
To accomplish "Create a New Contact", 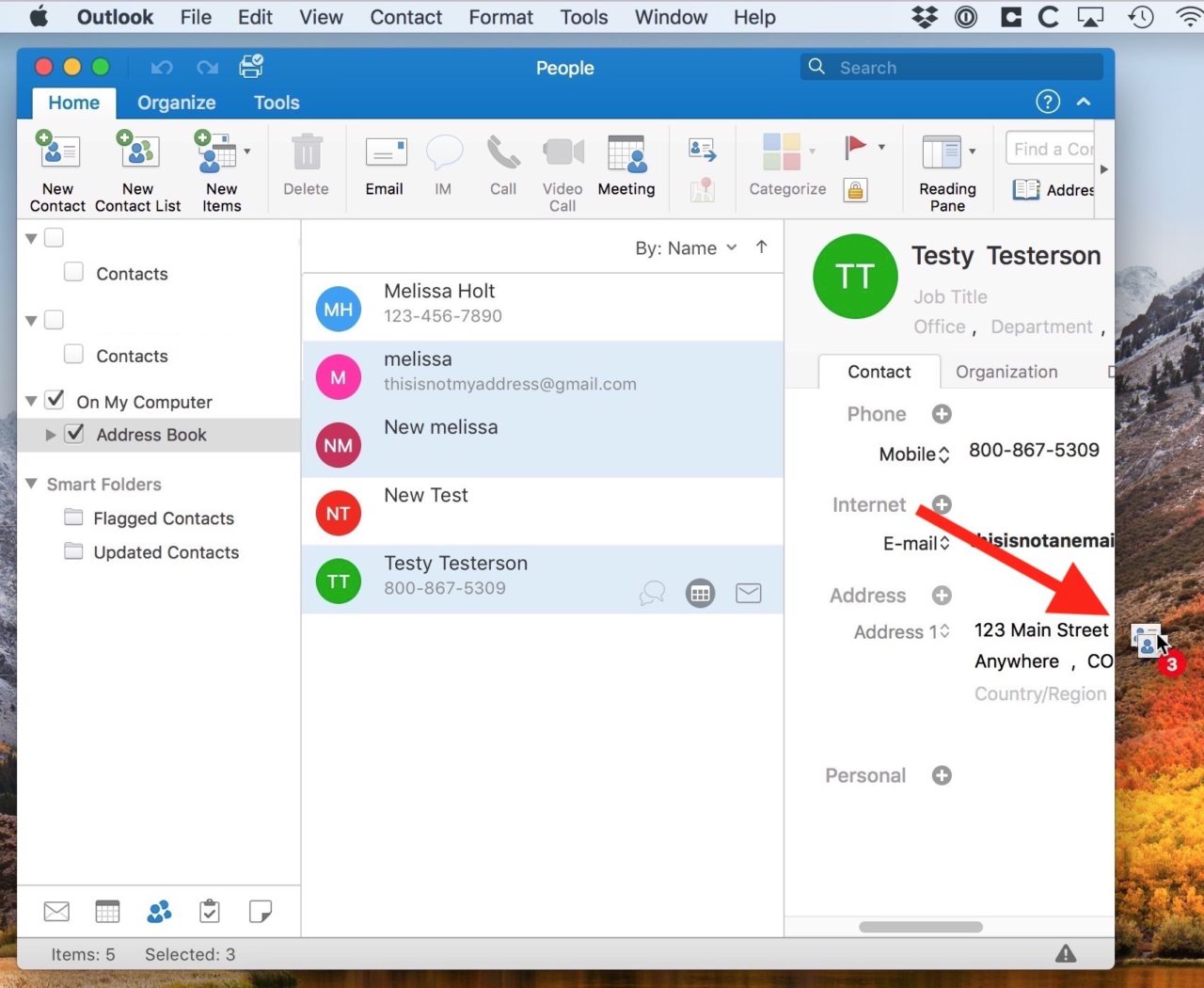I will tap(57, 169).
